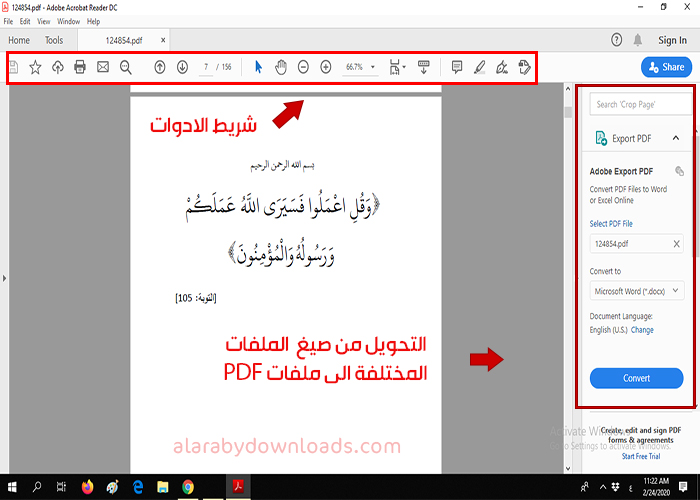The width and height of the screenshot is (700, 500).
Task: Click the blue Share button
Action: [x=667, y=67]
